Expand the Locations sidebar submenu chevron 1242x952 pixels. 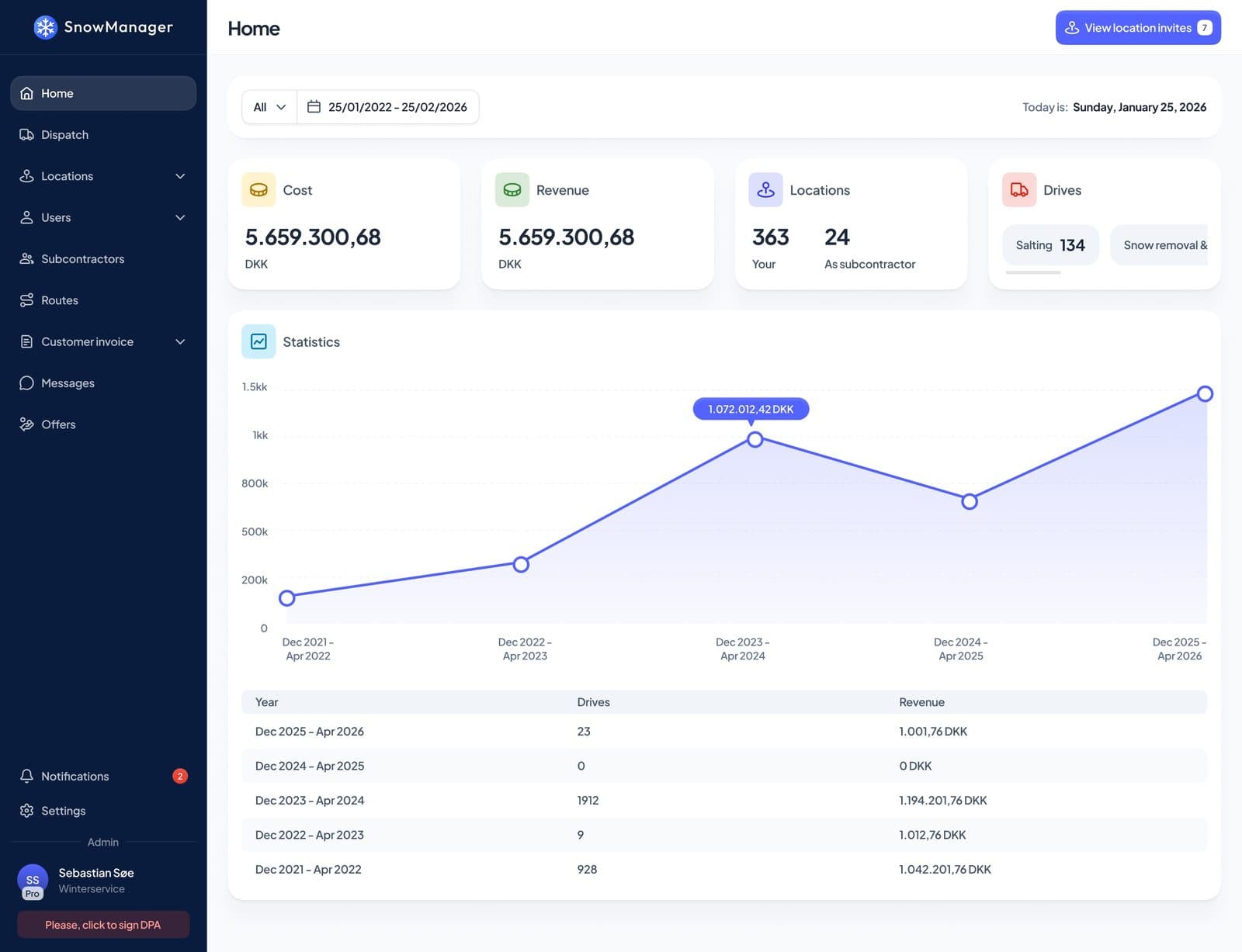point(180,176)
